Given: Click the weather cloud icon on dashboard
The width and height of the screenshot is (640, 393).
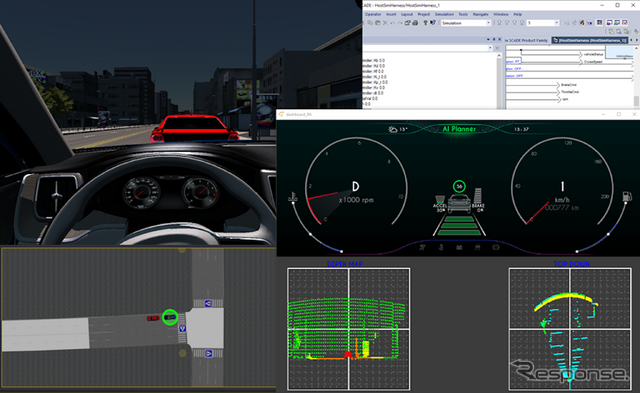Looking at the screenshot, I should coord(393,129).
